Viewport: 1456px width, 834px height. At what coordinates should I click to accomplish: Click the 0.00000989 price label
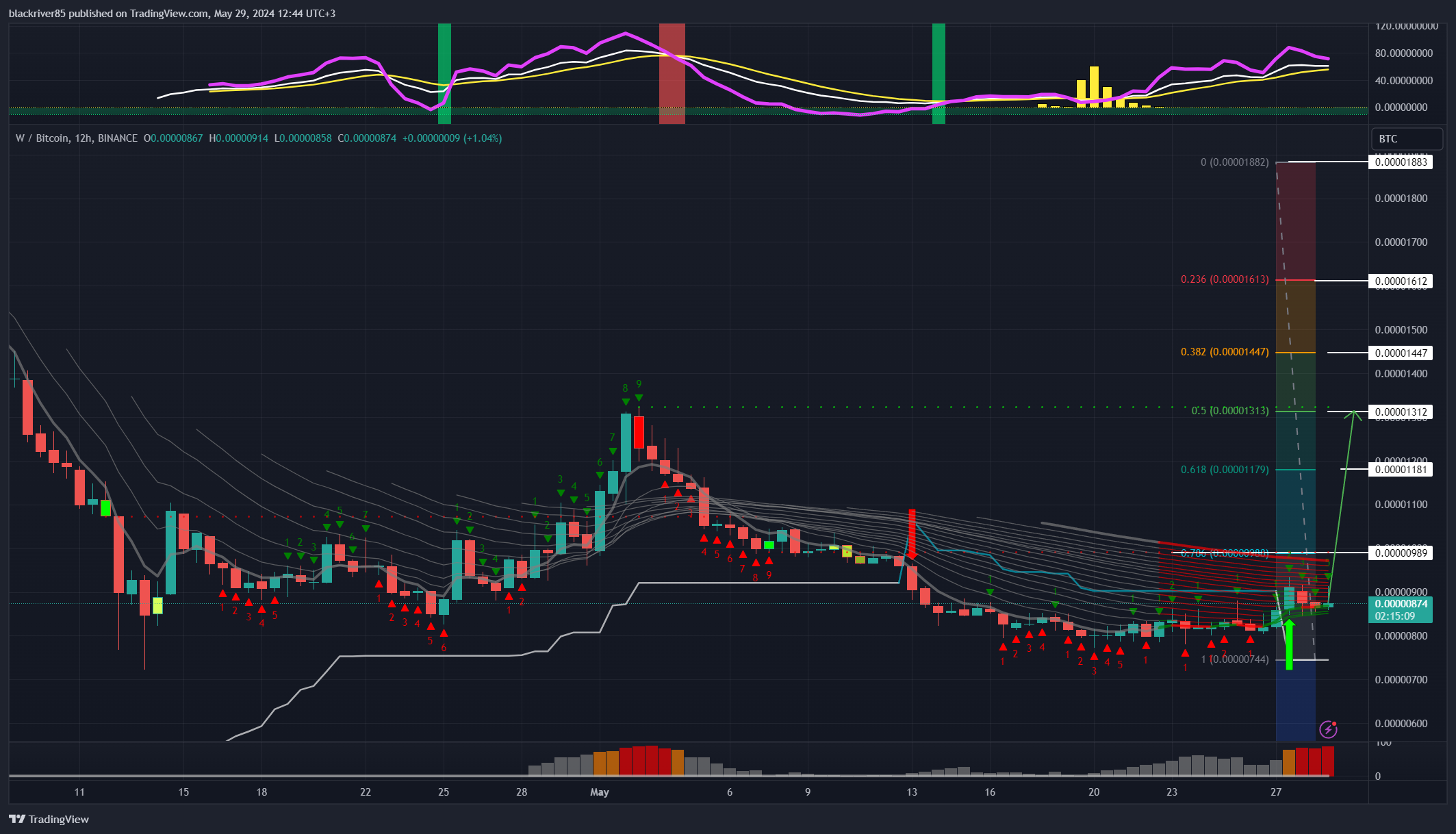point(1401,553)
